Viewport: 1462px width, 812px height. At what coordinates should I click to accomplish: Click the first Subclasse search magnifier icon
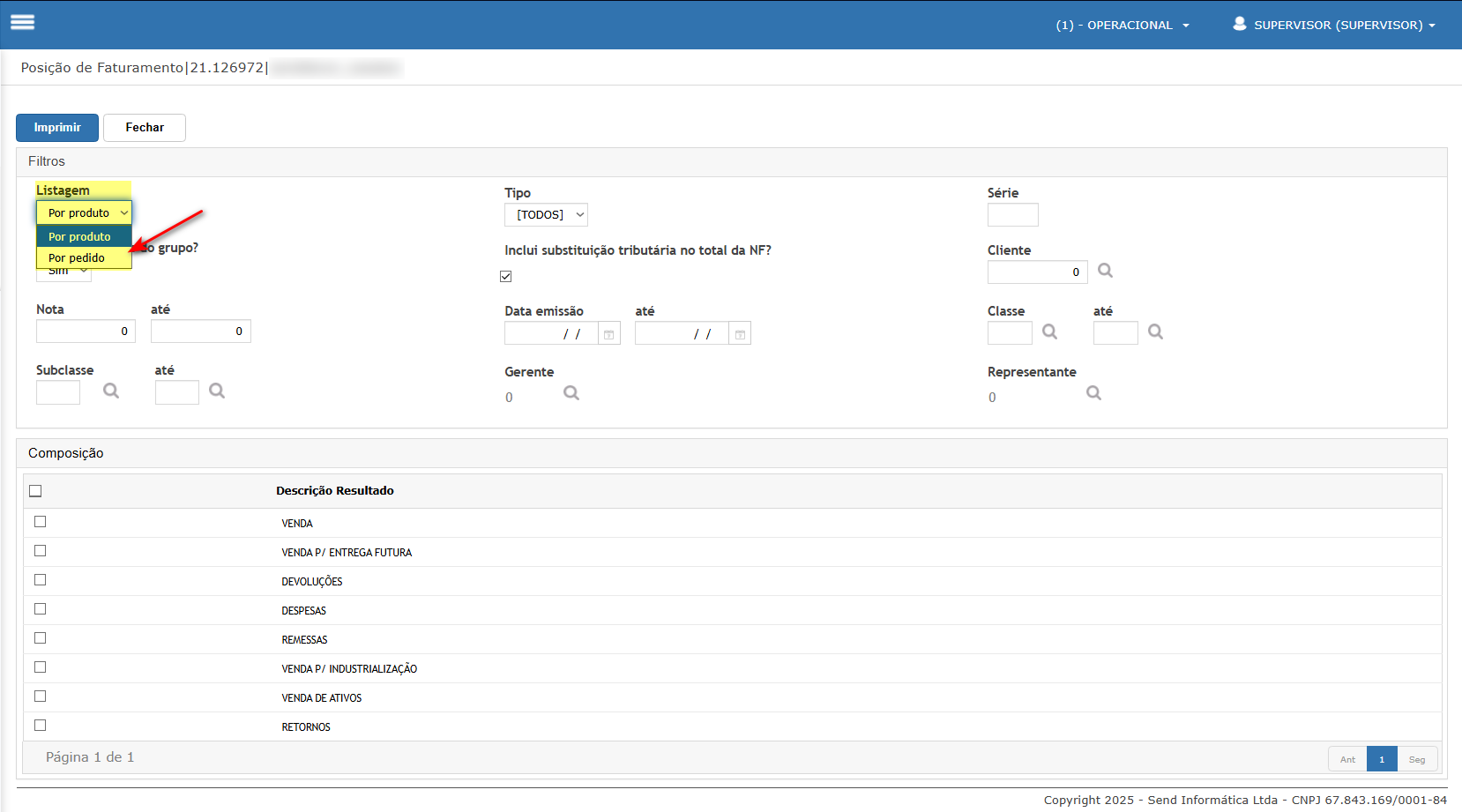(x=111, y=391)
